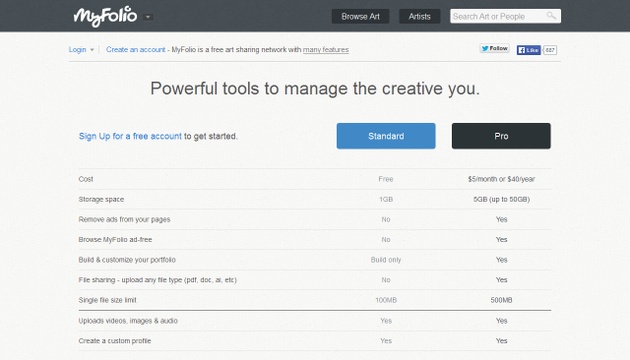Image resolution: width=630 pixels, height=360 pixels.
Task: Select the Free cost value
Action: (x=386, y=179)
